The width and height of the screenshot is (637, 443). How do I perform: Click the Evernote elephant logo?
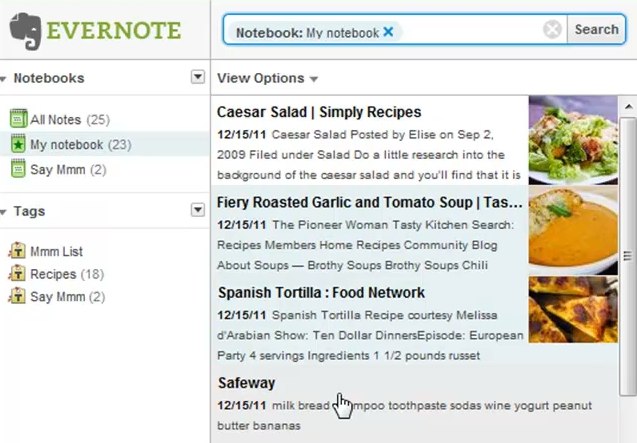(26, 31)
